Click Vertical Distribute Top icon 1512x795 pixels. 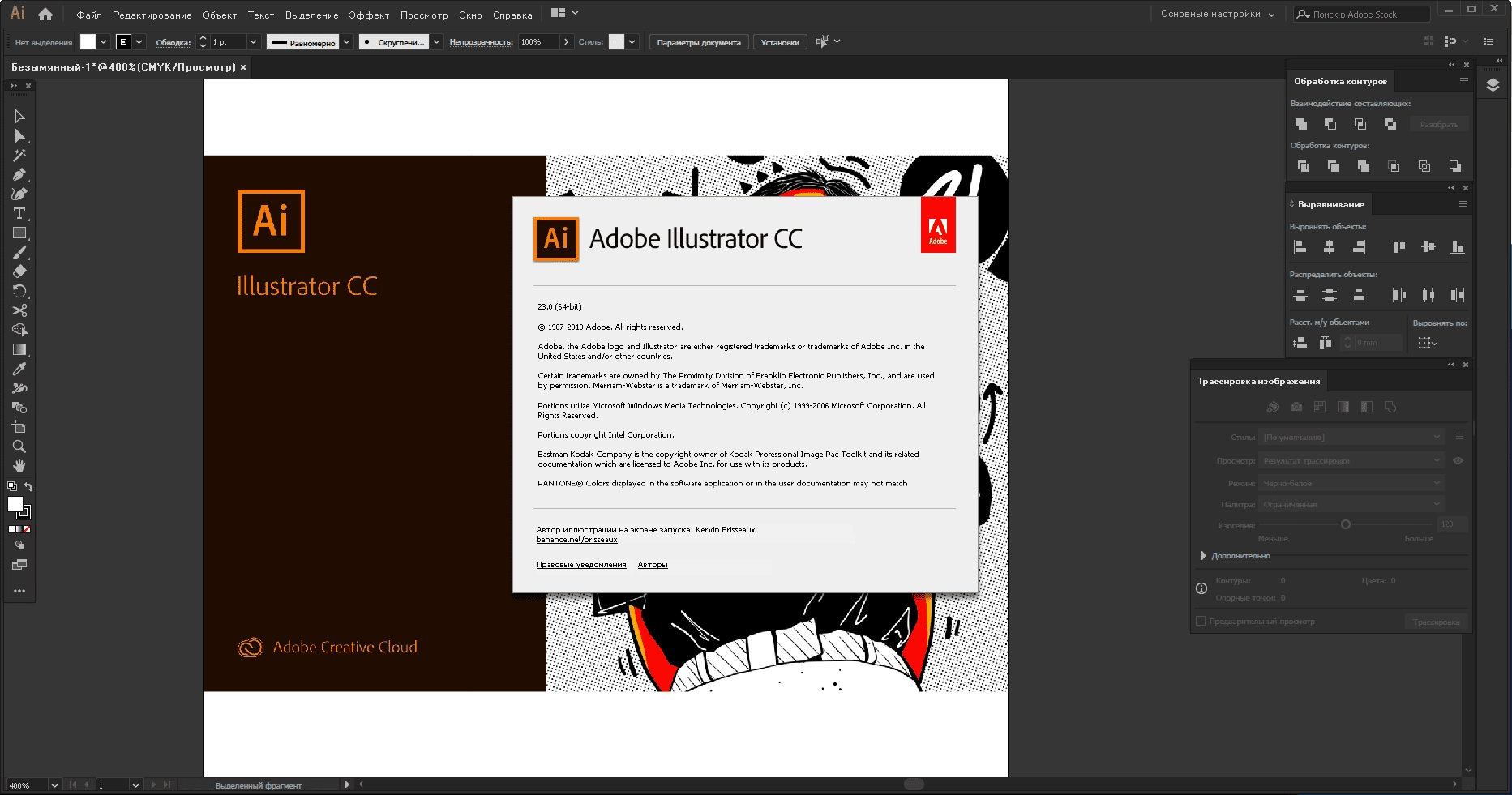click(1300, 295)
